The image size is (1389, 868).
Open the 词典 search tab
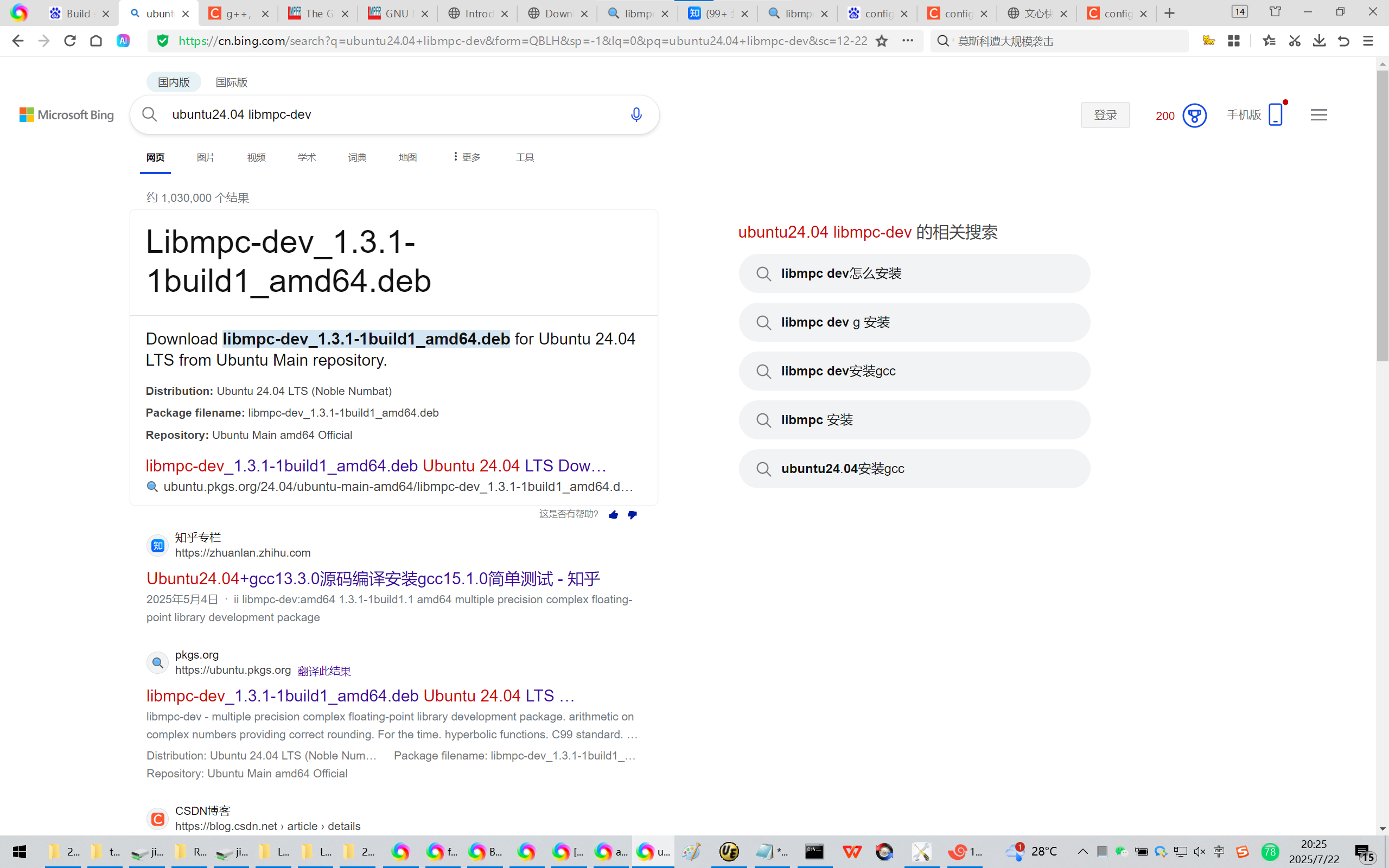coord(357,157)
